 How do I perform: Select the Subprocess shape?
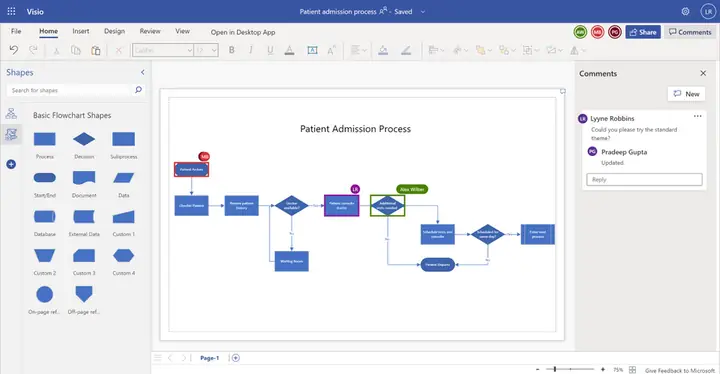tap(124, 139)
